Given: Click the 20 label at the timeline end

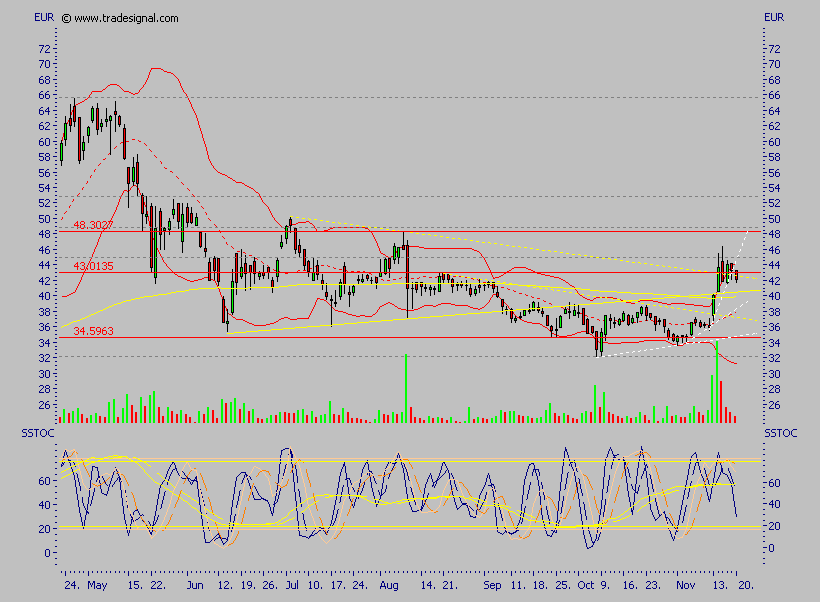Looking at the screenshot, I should click(x=745, y=587).
